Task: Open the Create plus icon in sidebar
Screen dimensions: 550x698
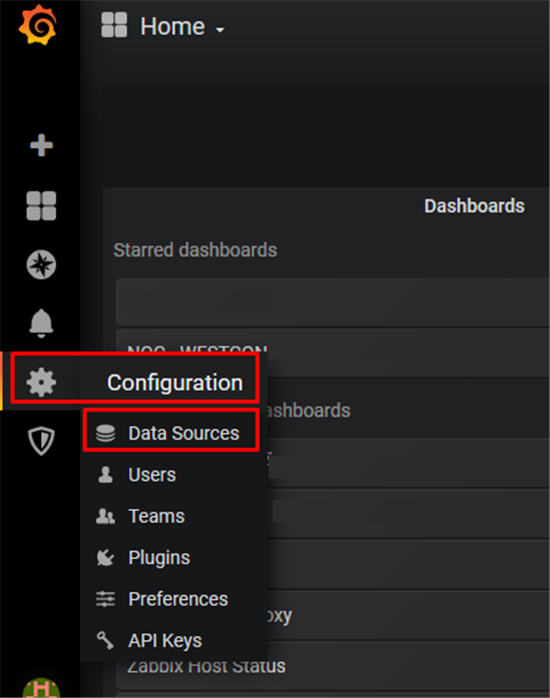Action: [x=41, y=145]
